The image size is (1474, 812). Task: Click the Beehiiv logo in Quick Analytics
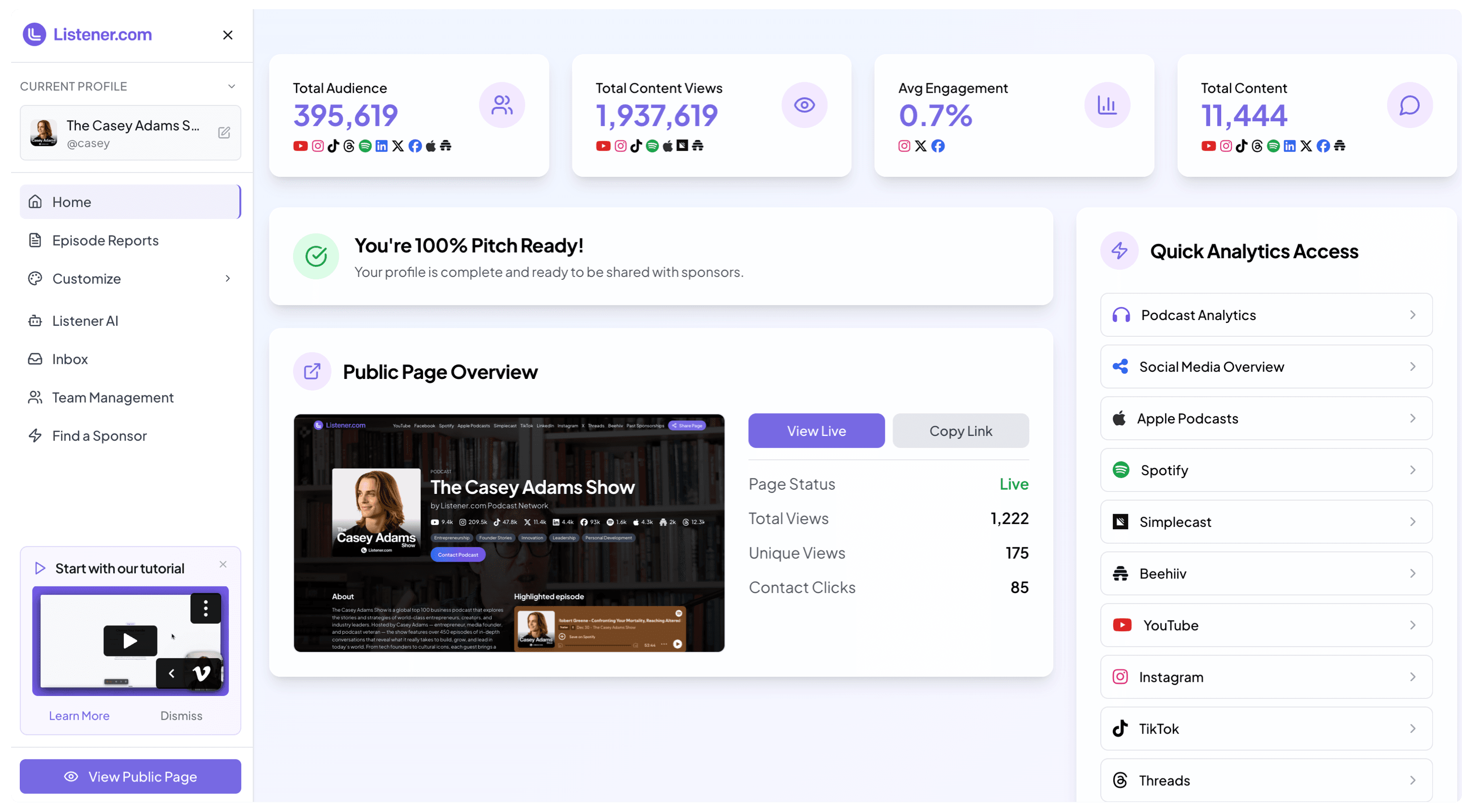point(1120,574)
